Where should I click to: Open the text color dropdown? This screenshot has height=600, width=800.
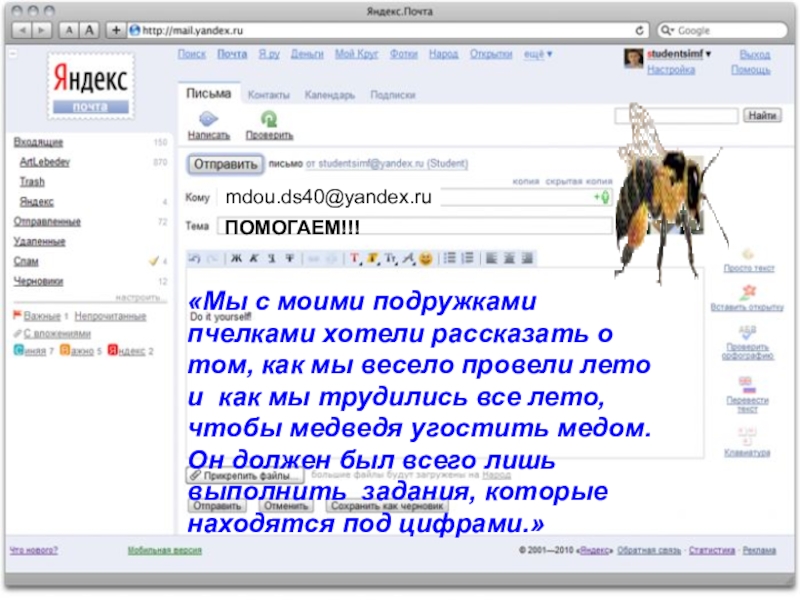[x=356, y=259]
